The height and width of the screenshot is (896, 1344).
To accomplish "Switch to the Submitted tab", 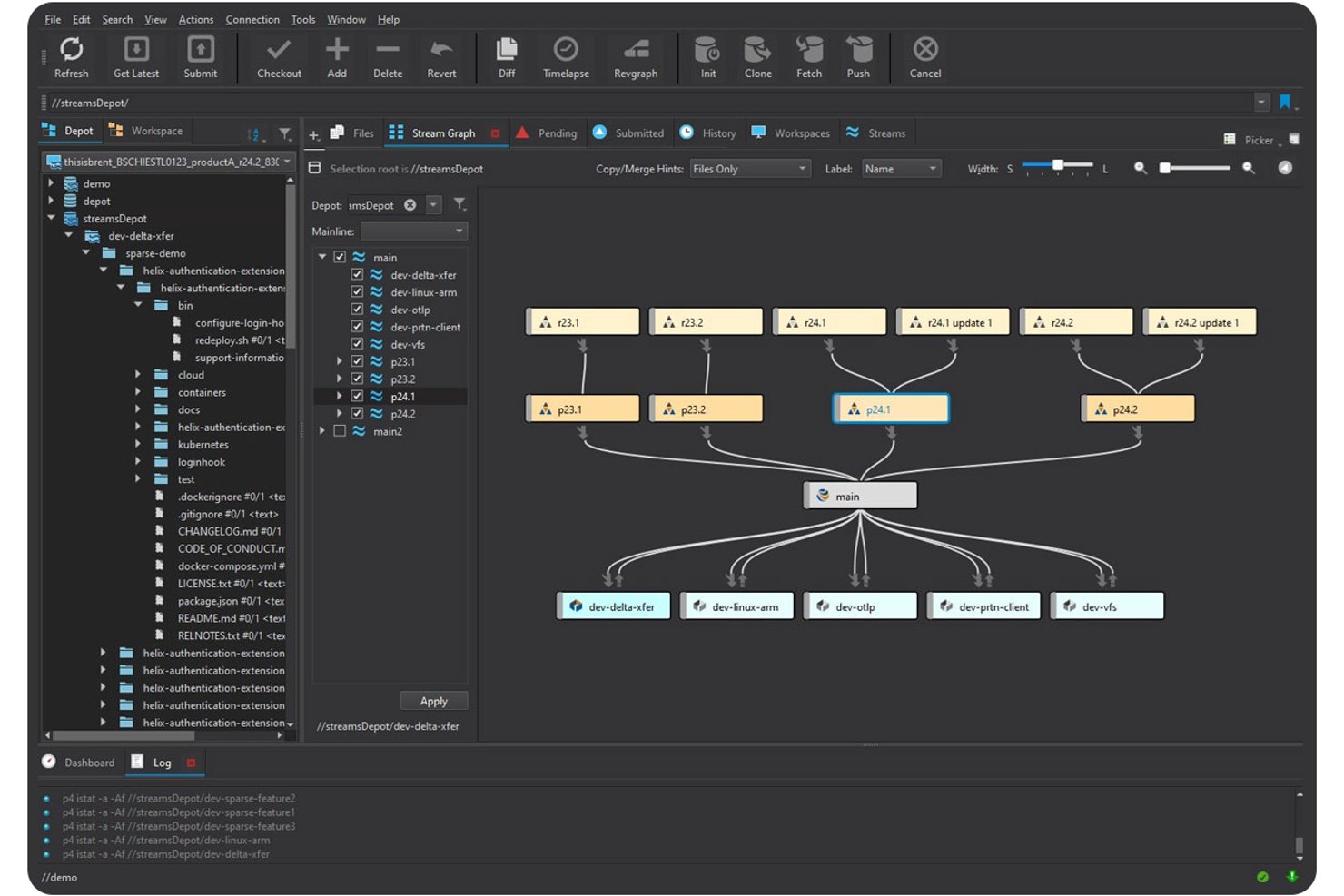I will (x=628, y=133).
